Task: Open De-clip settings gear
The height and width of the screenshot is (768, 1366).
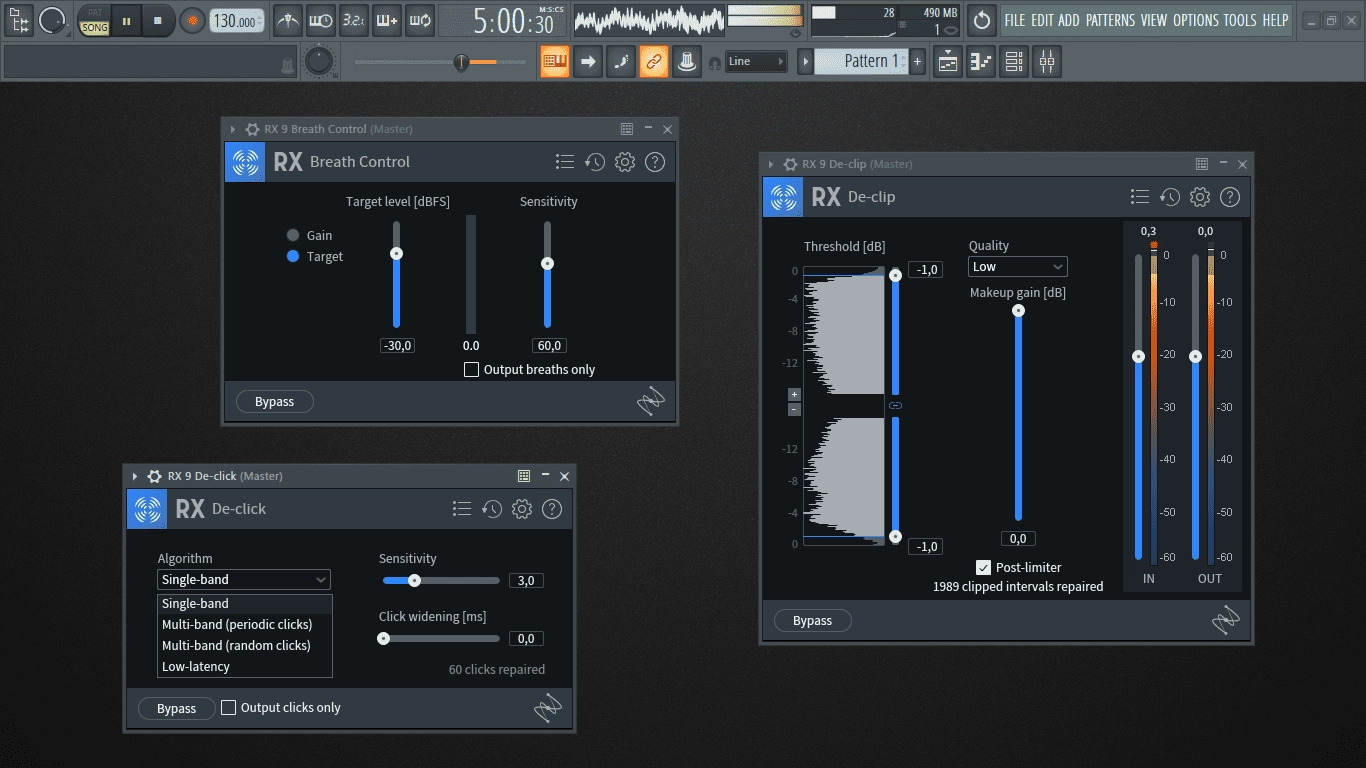Action: click(1200, 197)
